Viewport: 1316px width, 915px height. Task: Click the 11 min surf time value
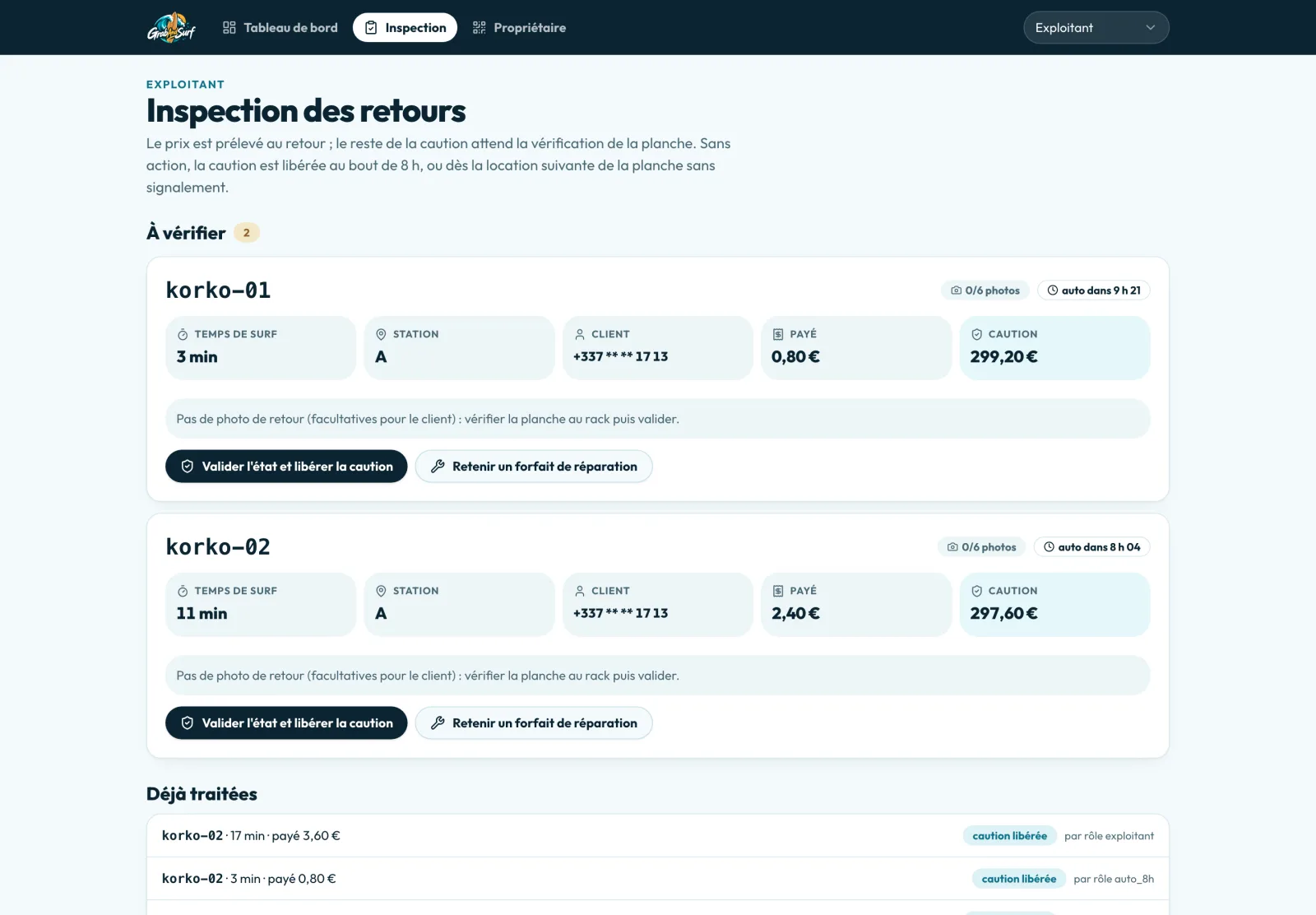coord(202,614)
